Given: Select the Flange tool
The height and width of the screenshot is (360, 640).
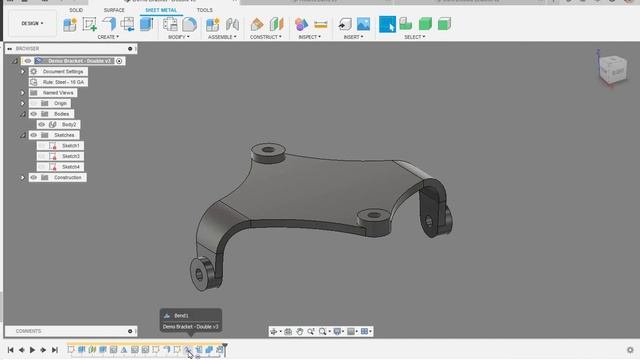Looking at the screenshot, I should [109, 24].
